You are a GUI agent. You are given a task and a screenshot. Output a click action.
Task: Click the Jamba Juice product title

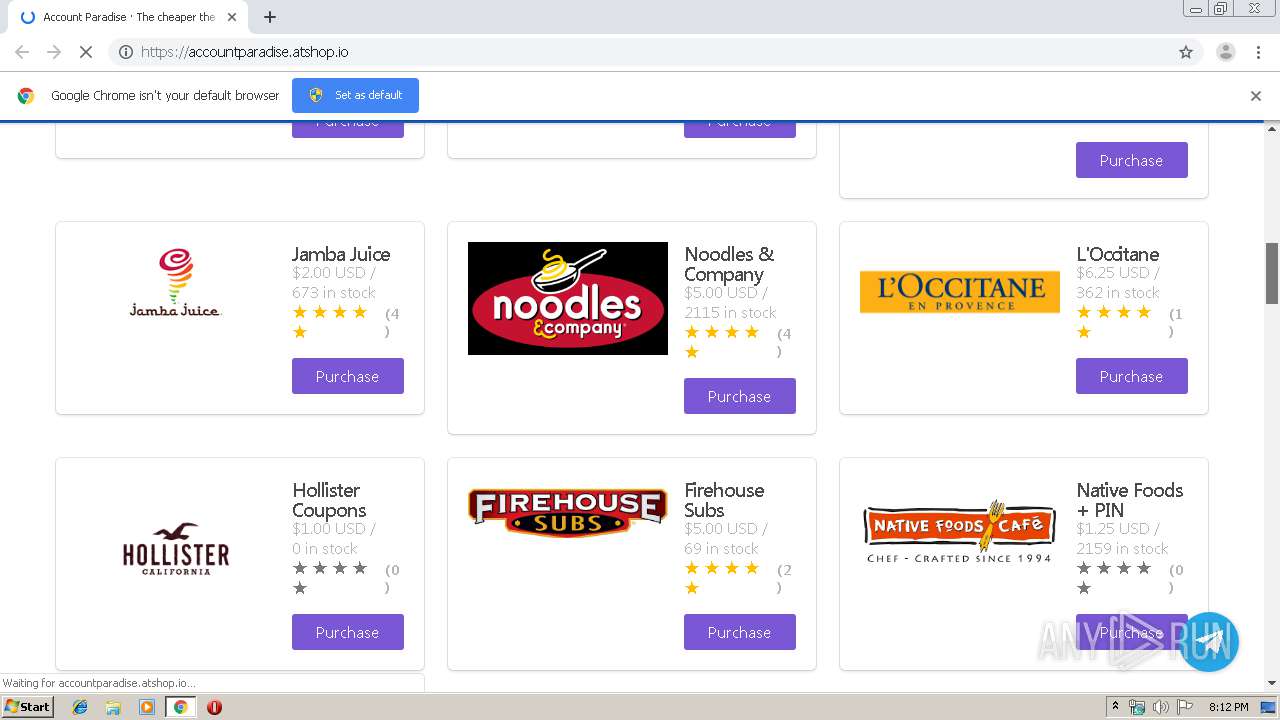341,254
